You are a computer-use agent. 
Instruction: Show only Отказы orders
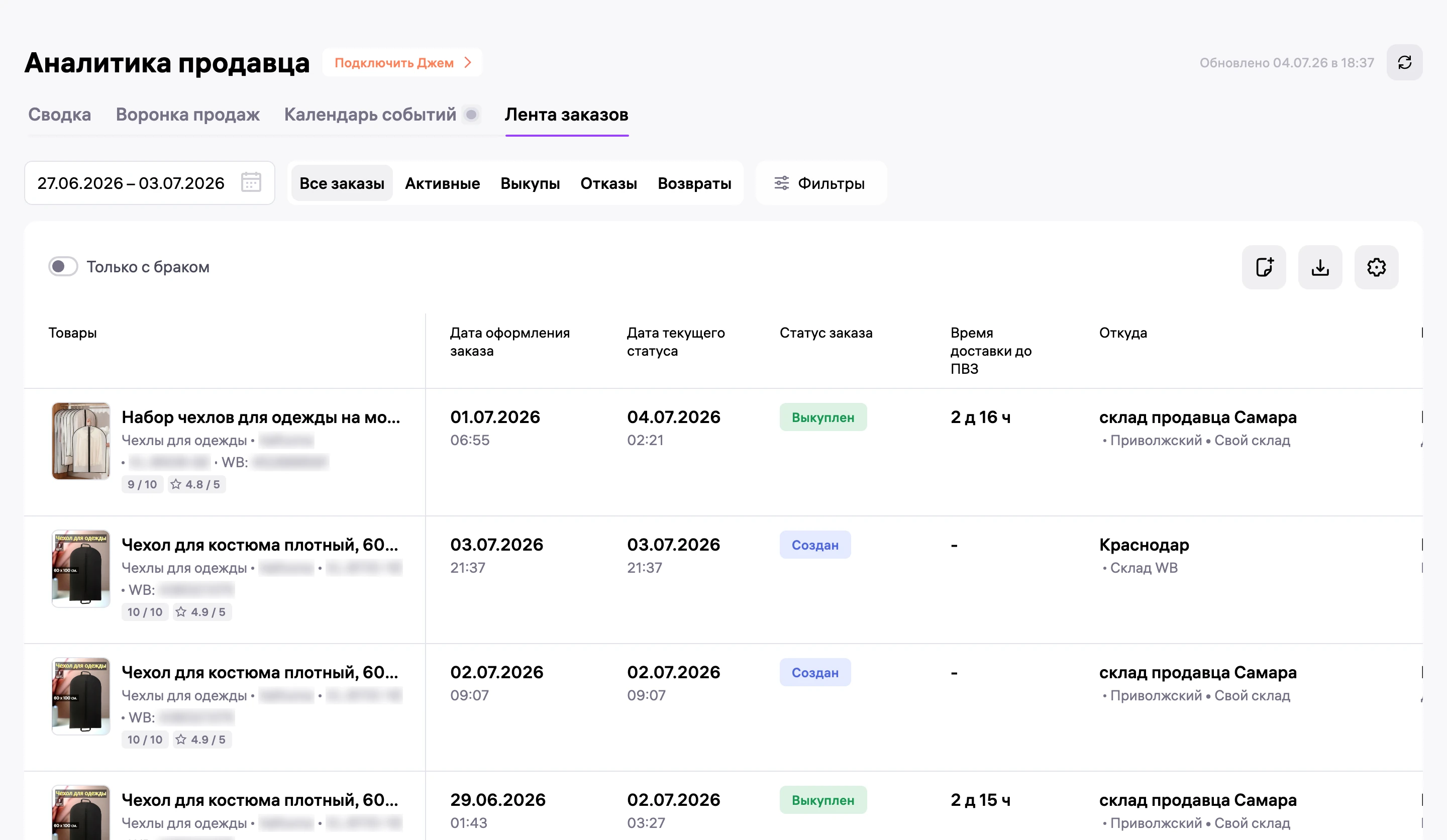(x=608, y=183)
